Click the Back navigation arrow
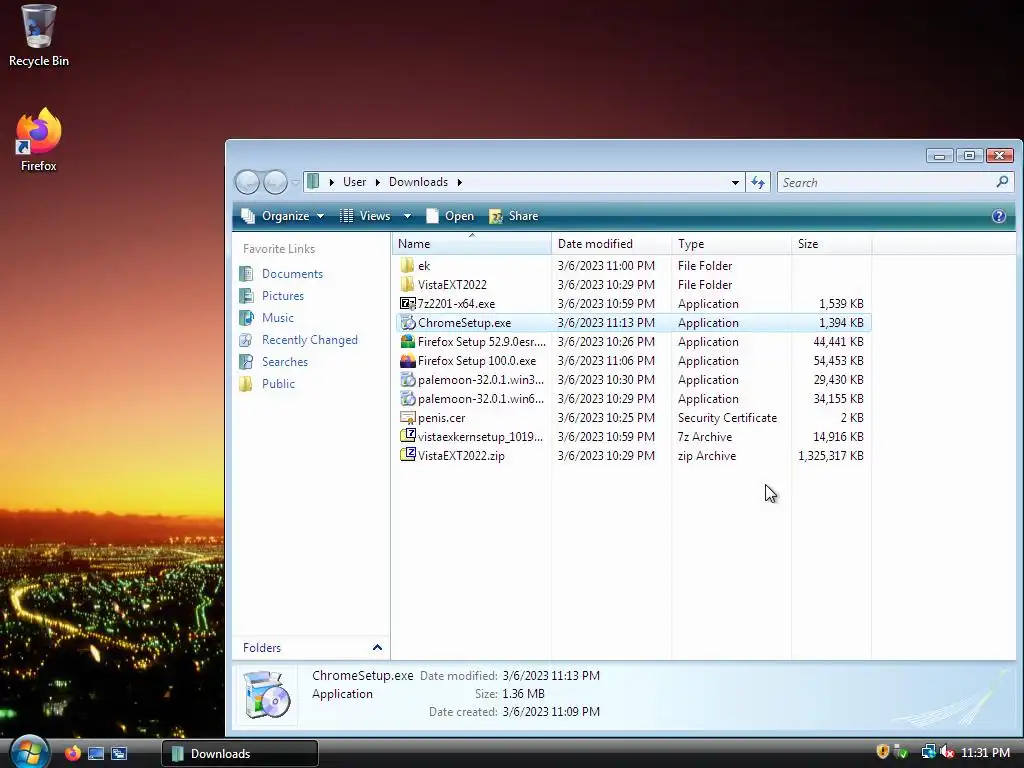The image size is (1024, 768). pos(248,182)
